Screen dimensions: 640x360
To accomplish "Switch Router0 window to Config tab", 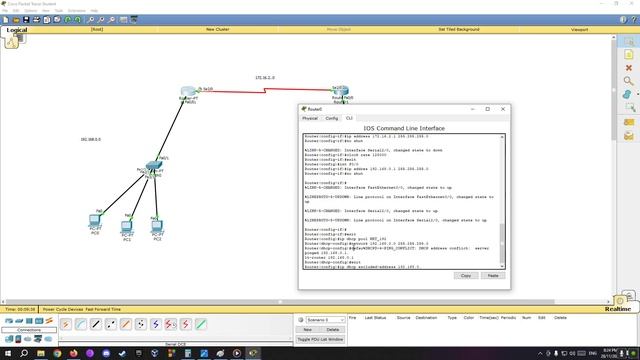I will (331, 118).
